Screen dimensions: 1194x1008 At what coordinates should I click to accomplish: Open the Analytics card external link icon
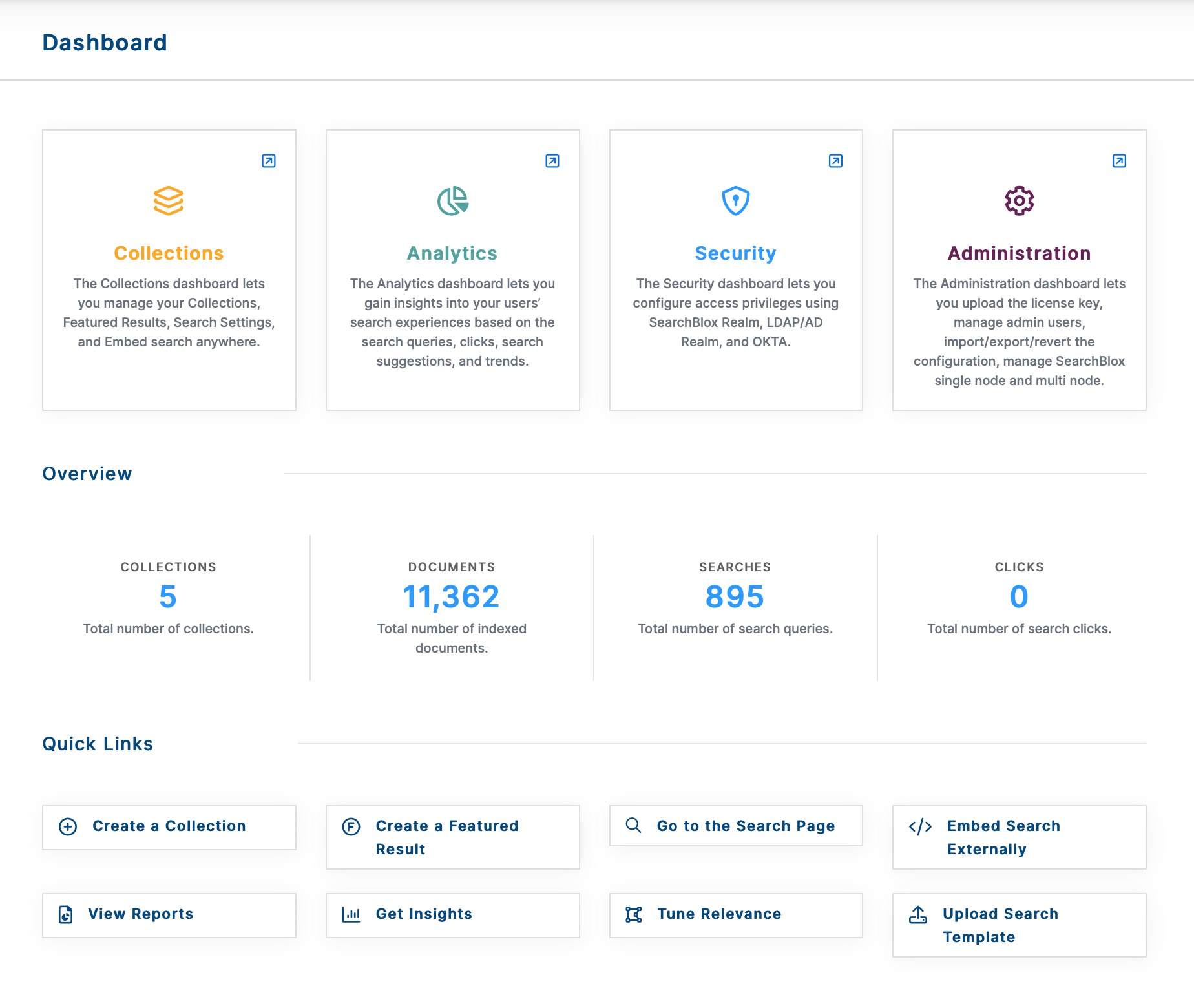552,161
